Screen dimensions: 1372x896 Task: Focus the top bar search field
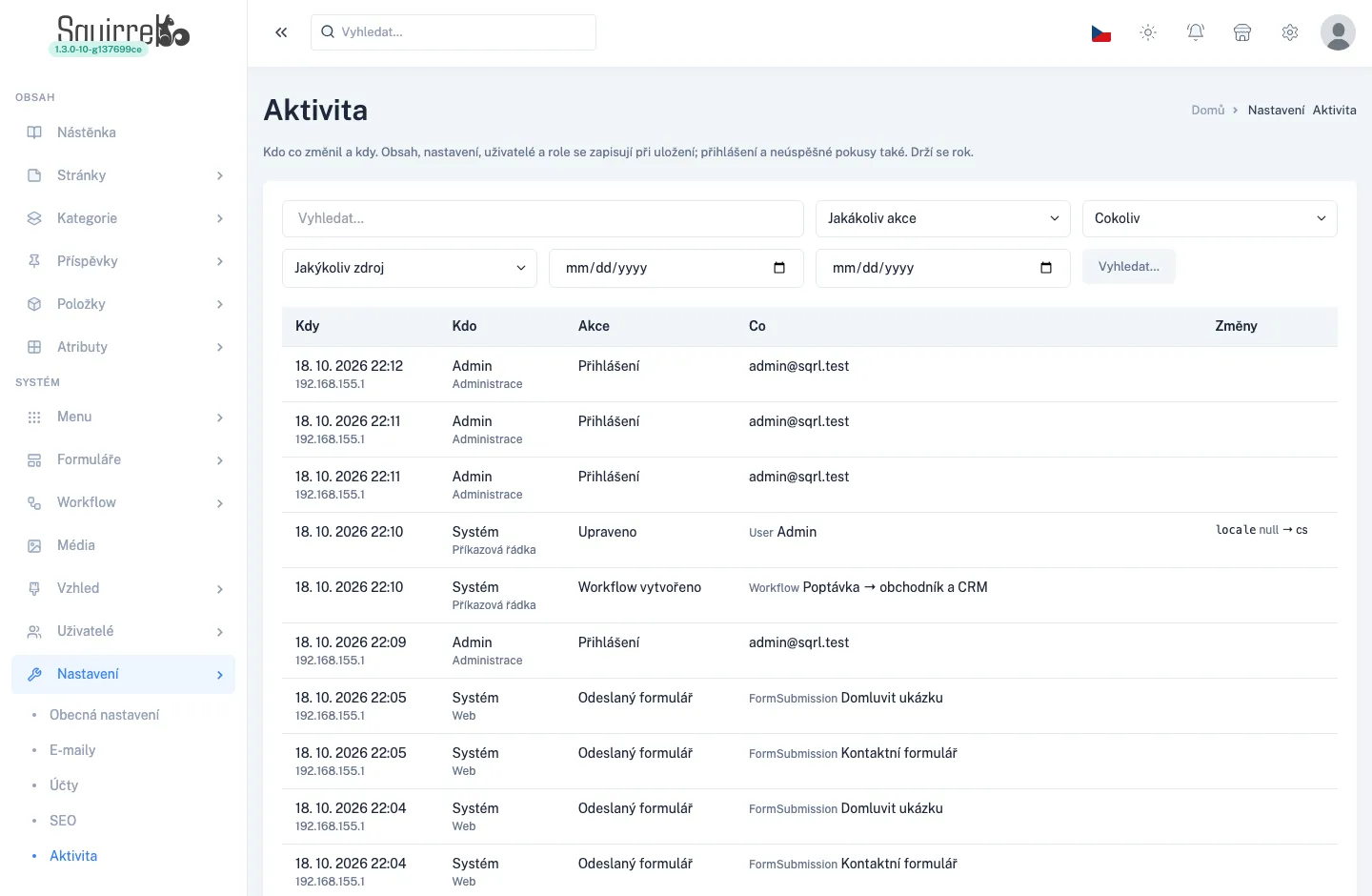pos(454,32)
